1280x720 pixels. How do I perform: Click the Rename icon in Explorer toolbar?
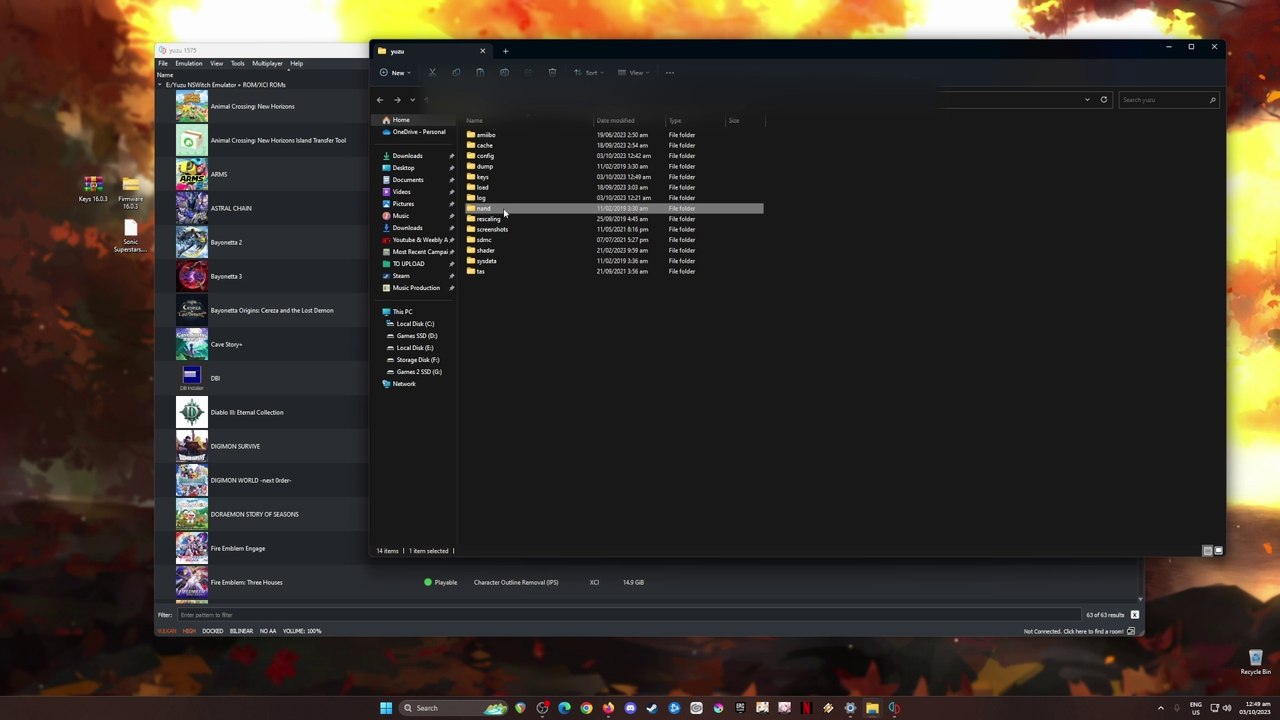pyautogui.click(x=504, y=72)
